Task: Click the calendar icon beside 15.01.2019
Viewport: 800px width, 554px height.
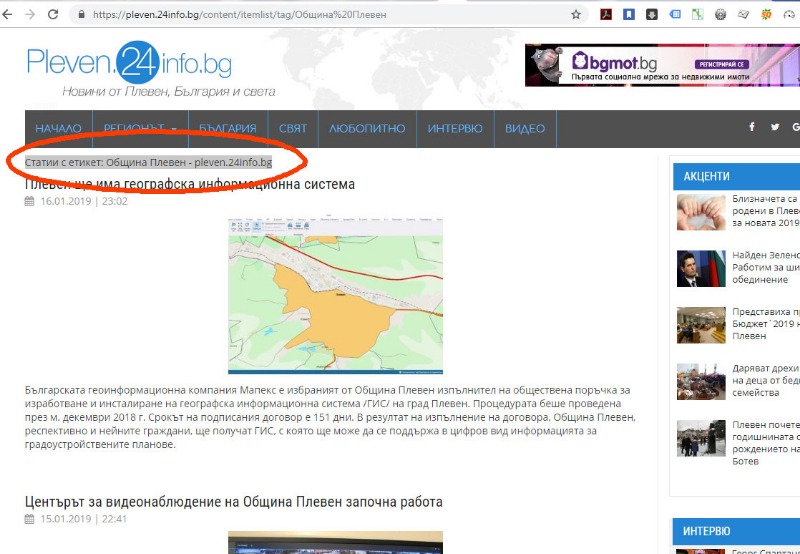Action: coord(30,519)
